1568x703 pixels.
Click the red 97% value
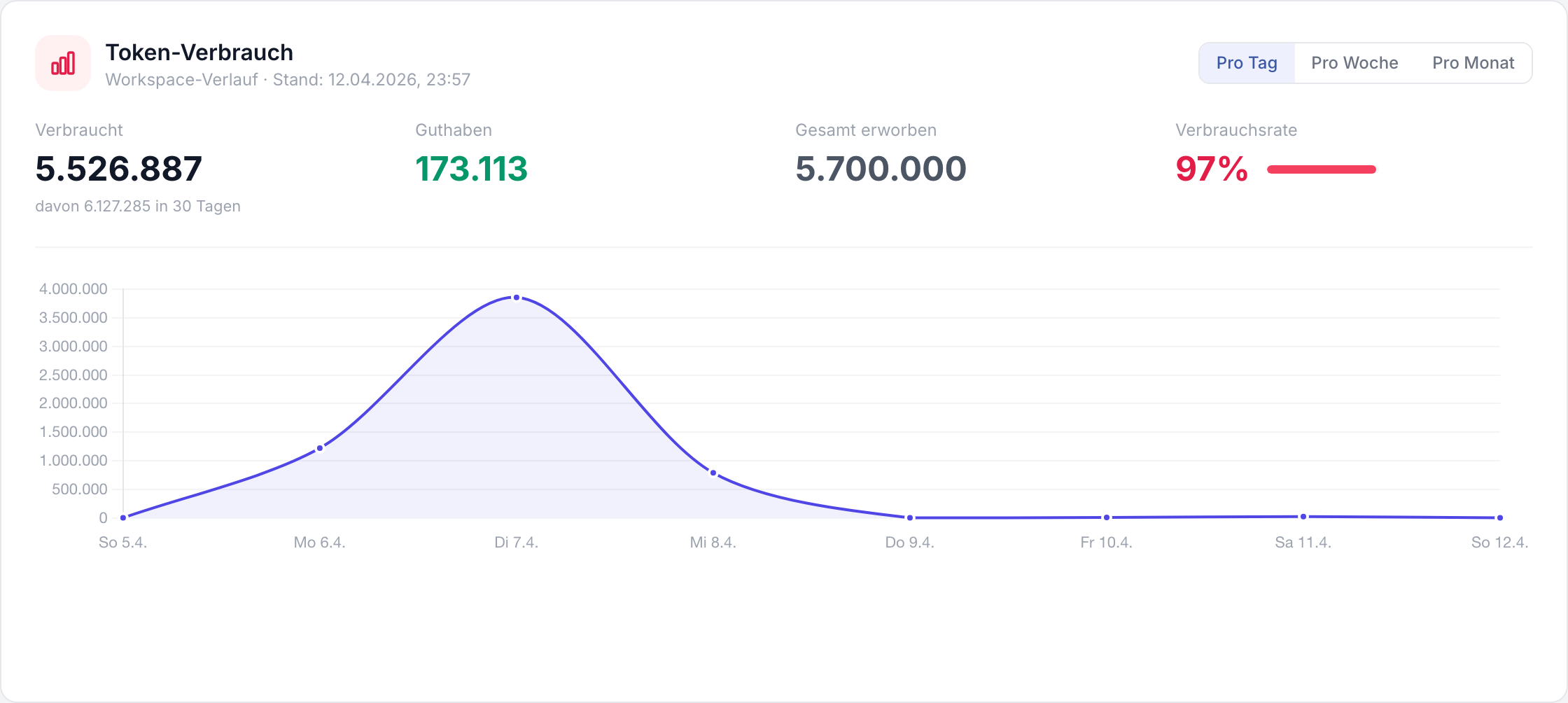click(x=1212, y=169)
